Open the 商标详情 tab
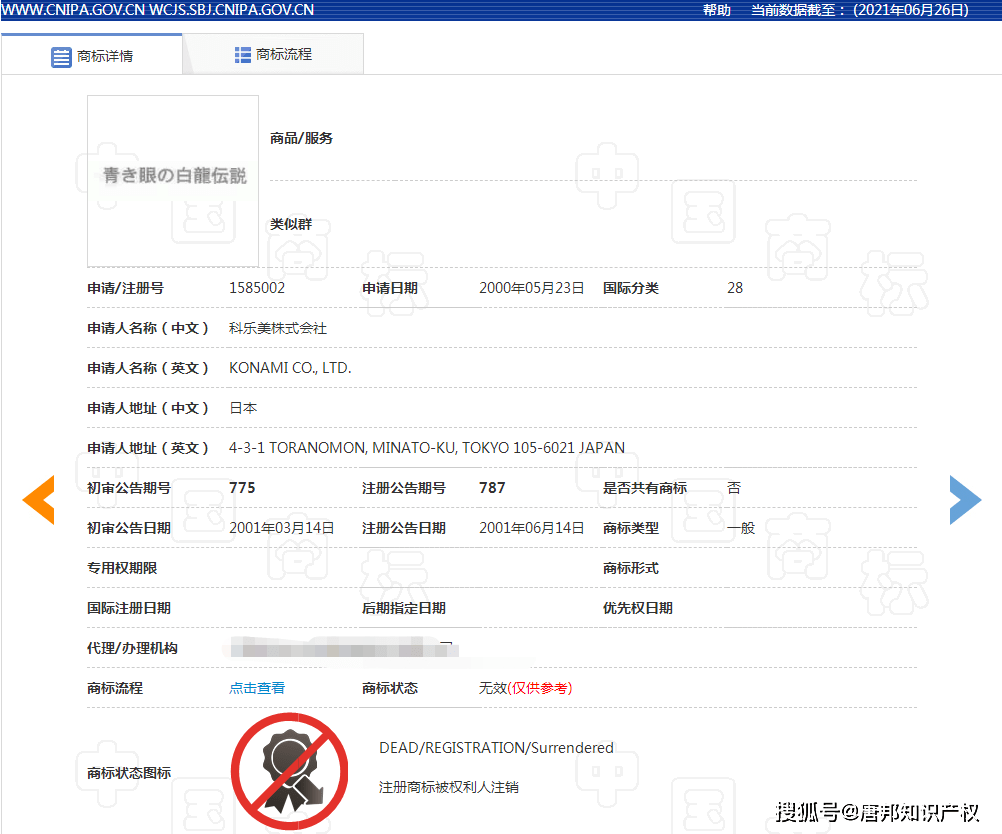The image size is (1002, 834). coord(92,54)
